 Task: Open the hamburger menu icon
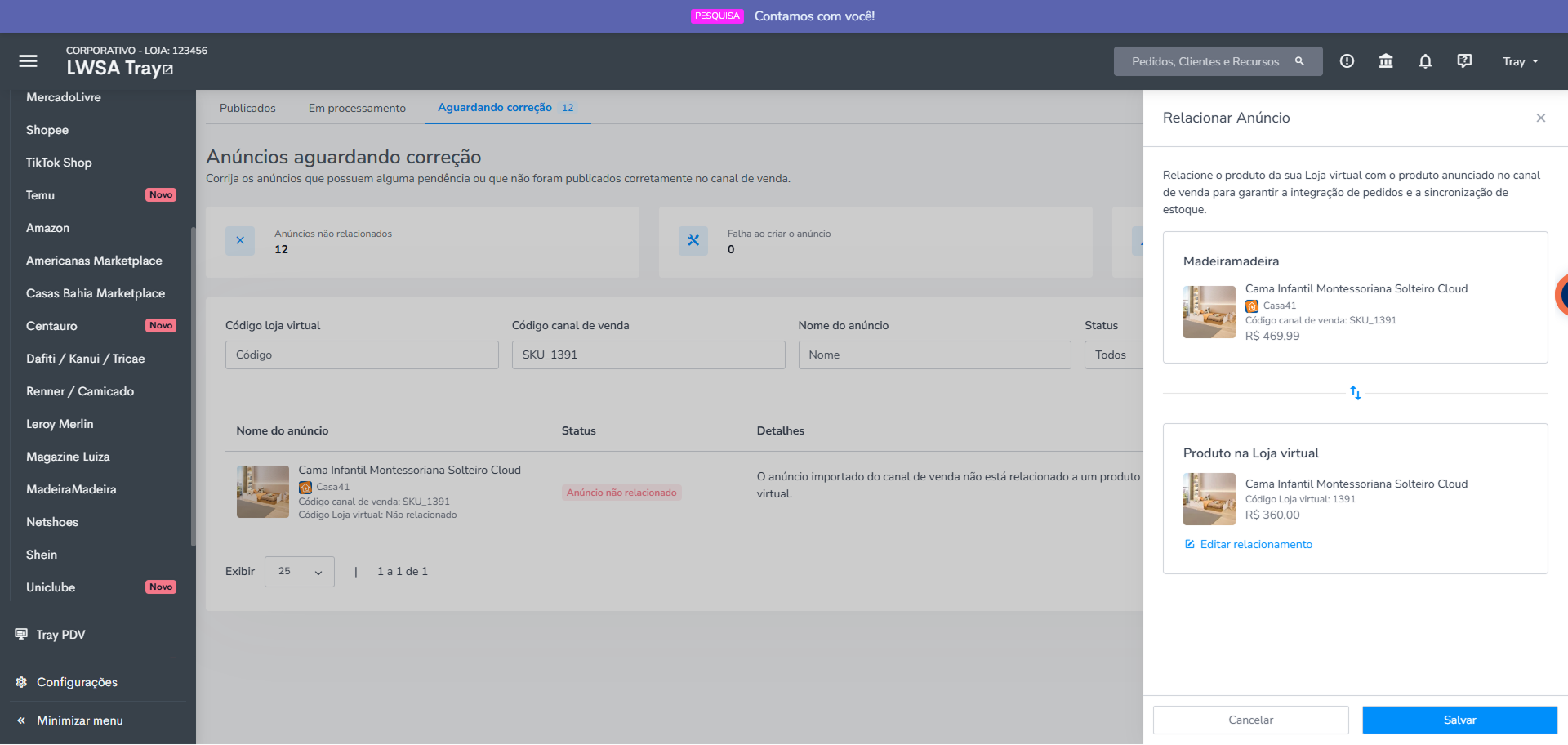(29, 61)
